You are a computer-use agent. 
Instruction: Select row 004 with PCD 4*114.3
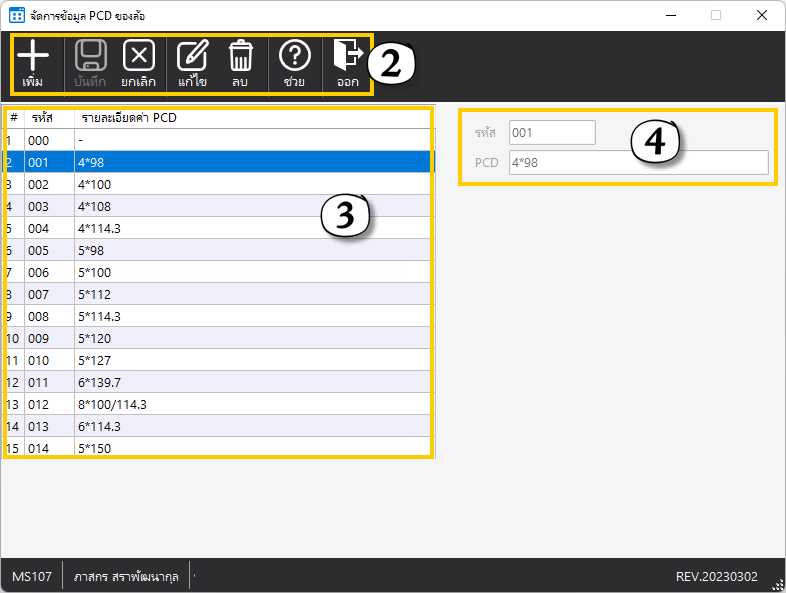coord(200,228)
